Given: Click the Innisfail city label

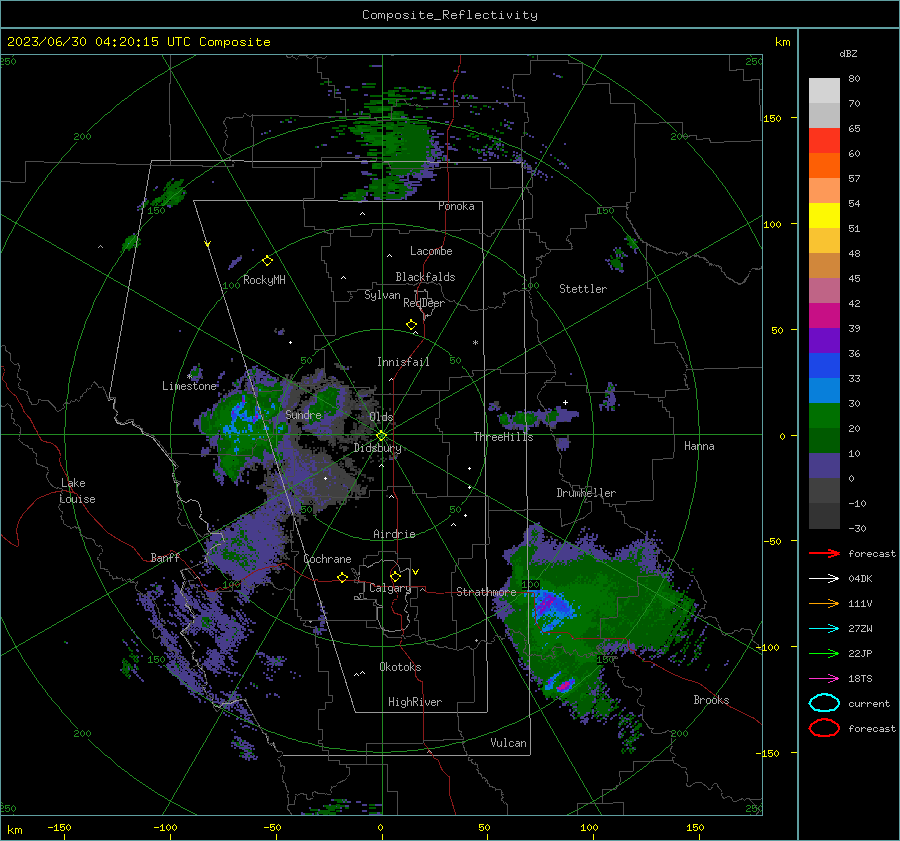Looking at the screenshot, I should [x=403, y=362].
